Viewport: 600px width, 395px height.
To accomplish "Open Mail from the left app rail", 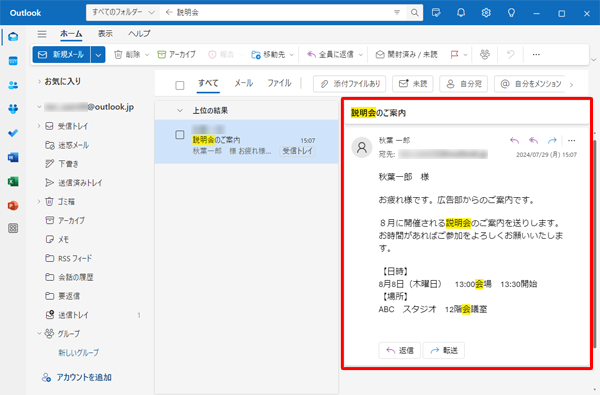I will 13,37.
